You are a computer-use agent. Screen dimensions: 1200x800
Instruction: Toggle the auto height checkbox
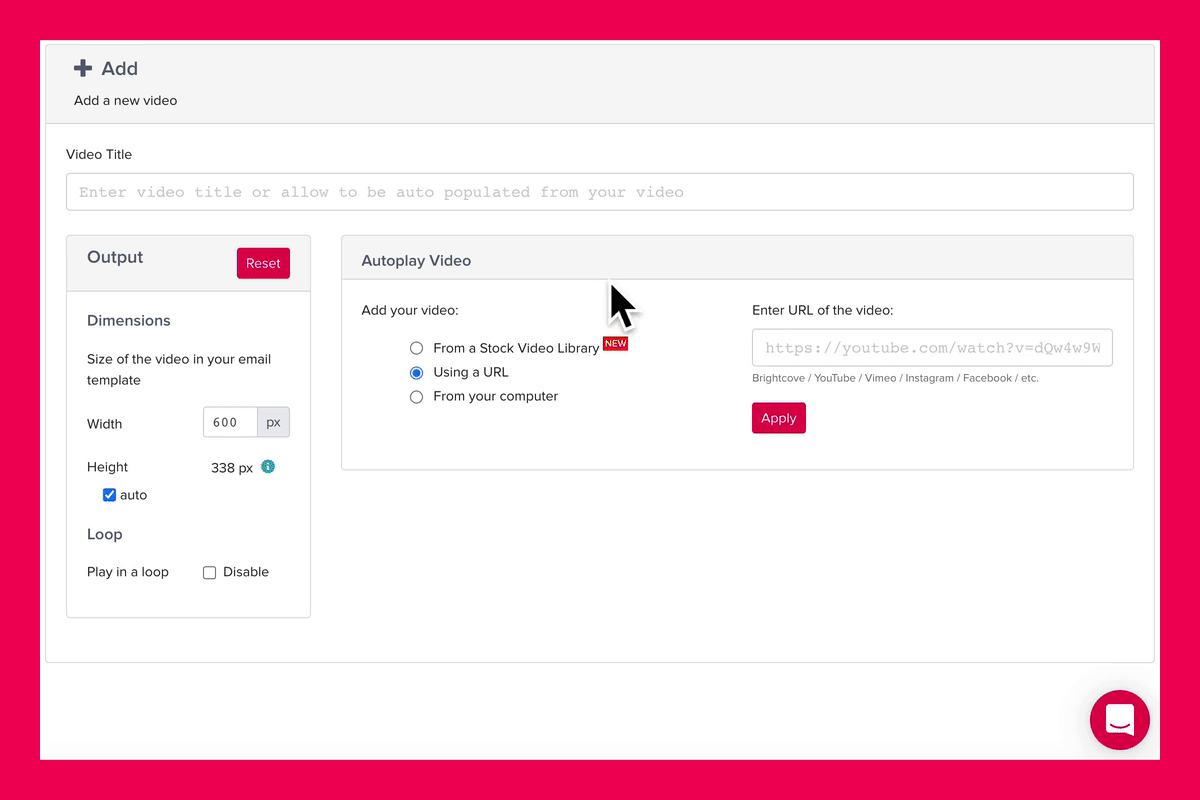click(x=109, y=495)
